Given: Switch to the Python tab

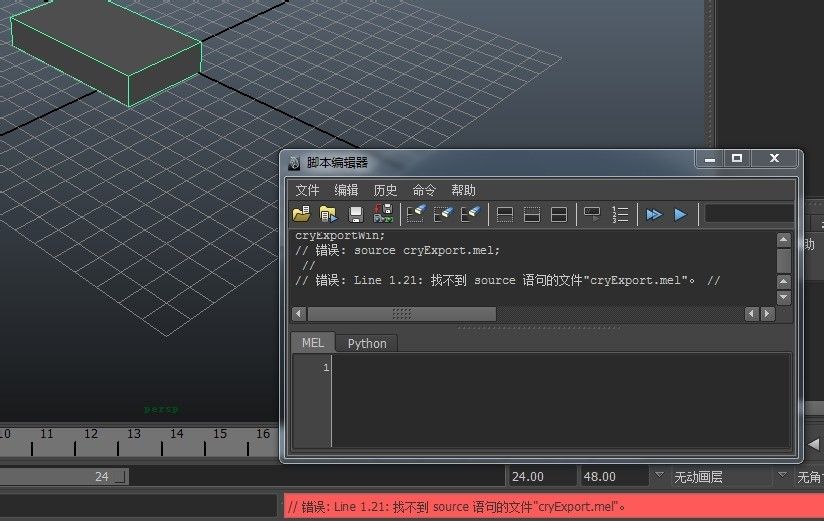Looking at the screenshot, I should point(367,343).
